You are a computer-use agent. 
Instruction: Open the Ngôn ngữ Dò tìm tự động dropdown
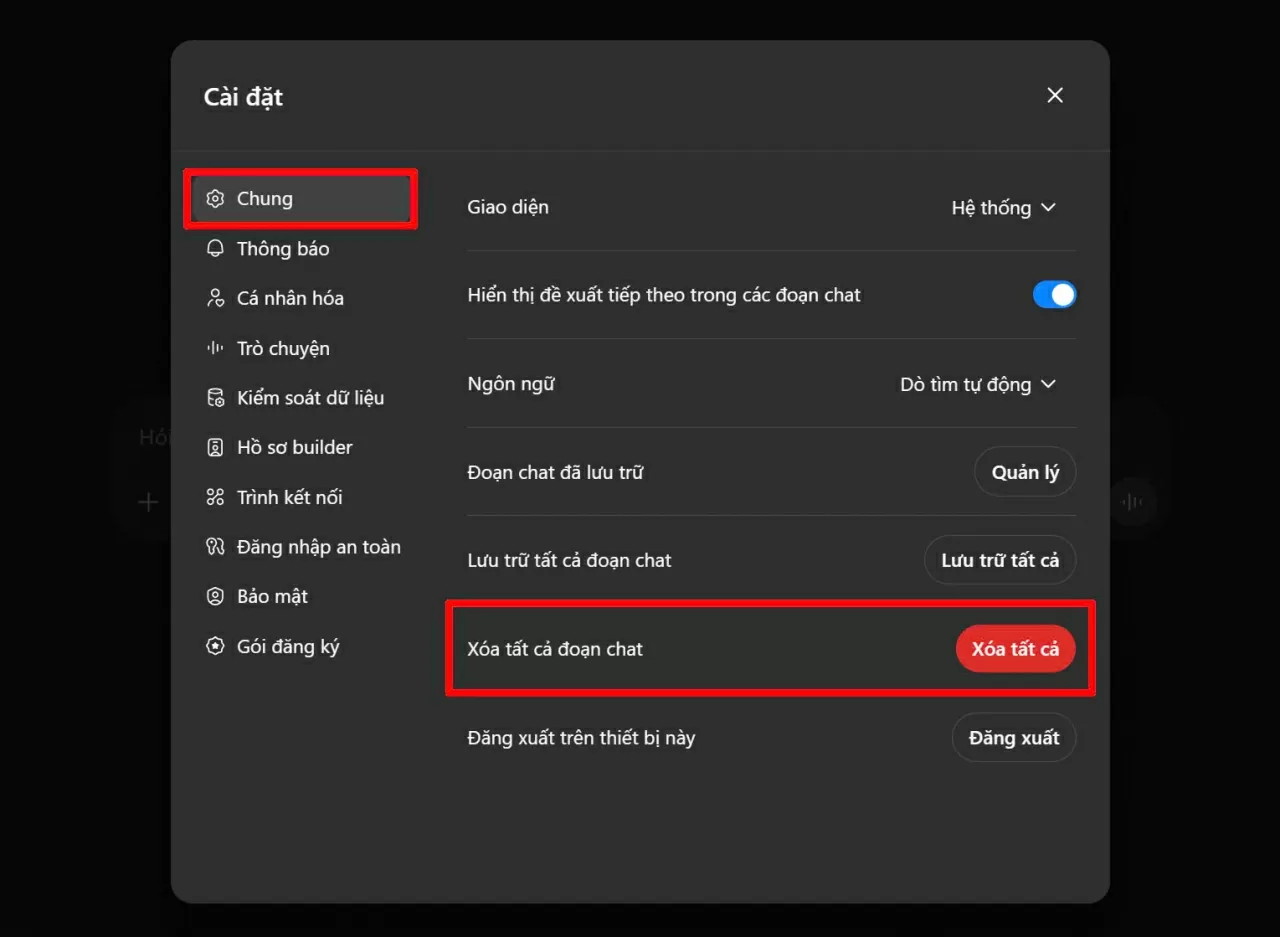(978, 384)
